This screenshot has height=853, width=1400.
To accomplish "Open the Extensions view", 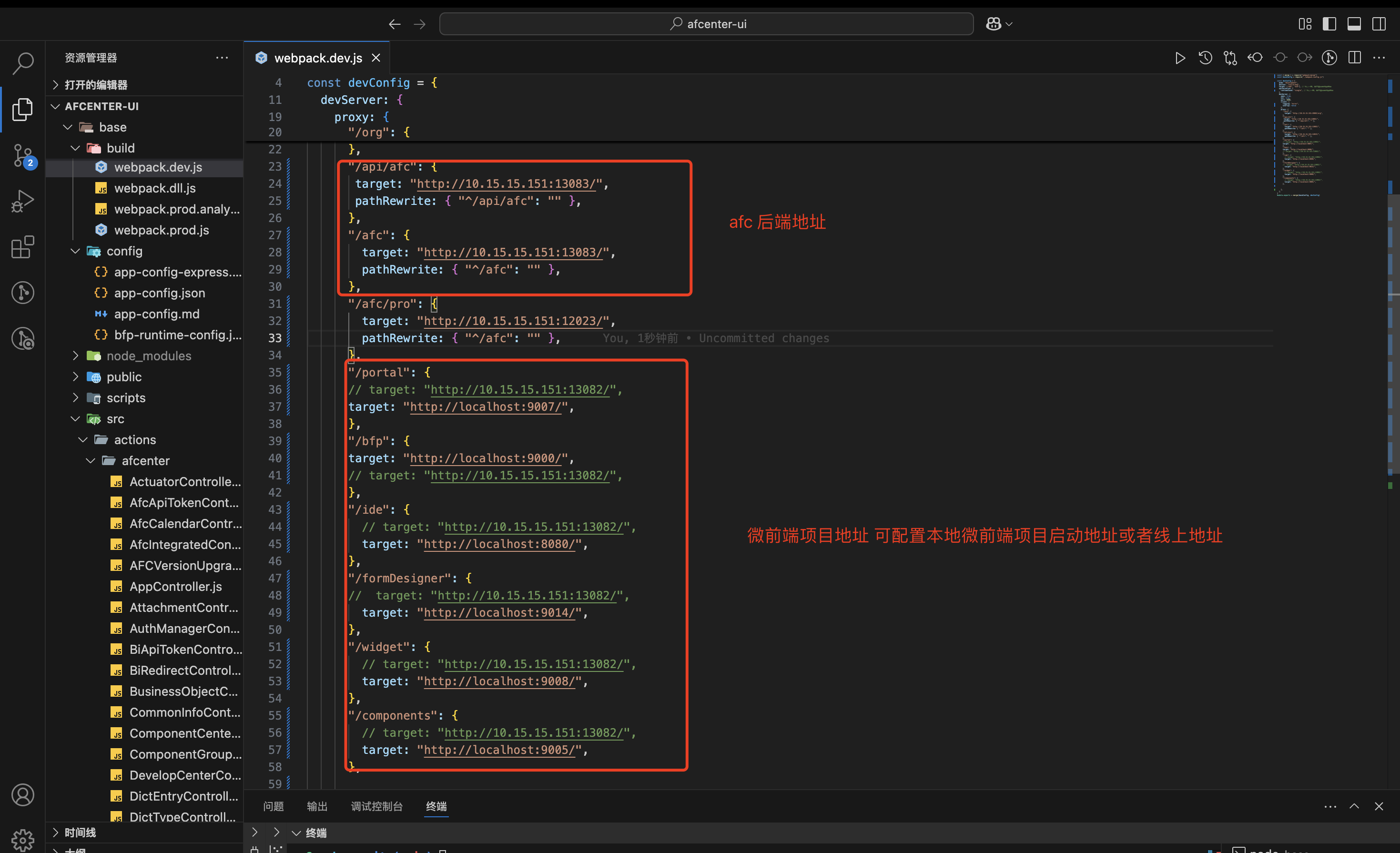I will [23, 247].
